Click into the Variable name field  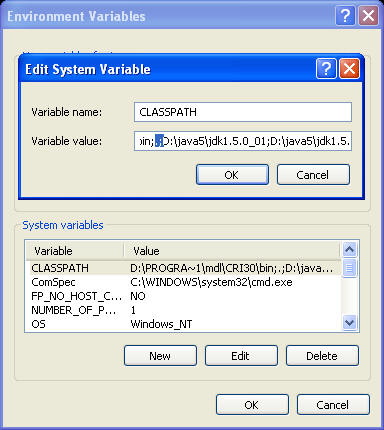[243, 112]
